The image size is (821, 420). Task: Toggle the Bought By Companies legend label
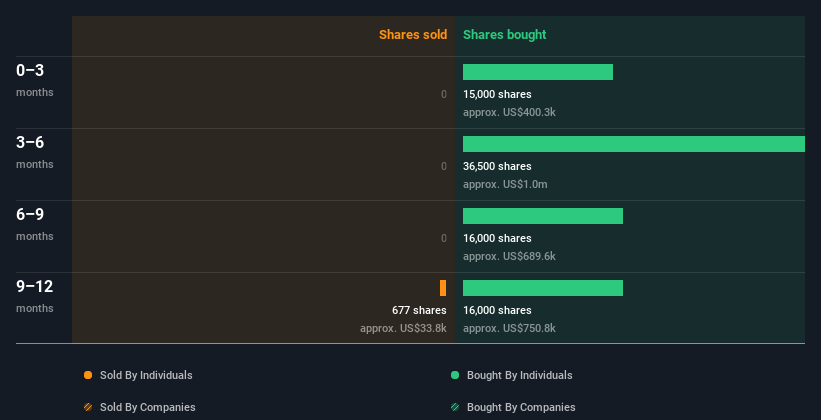521,407
